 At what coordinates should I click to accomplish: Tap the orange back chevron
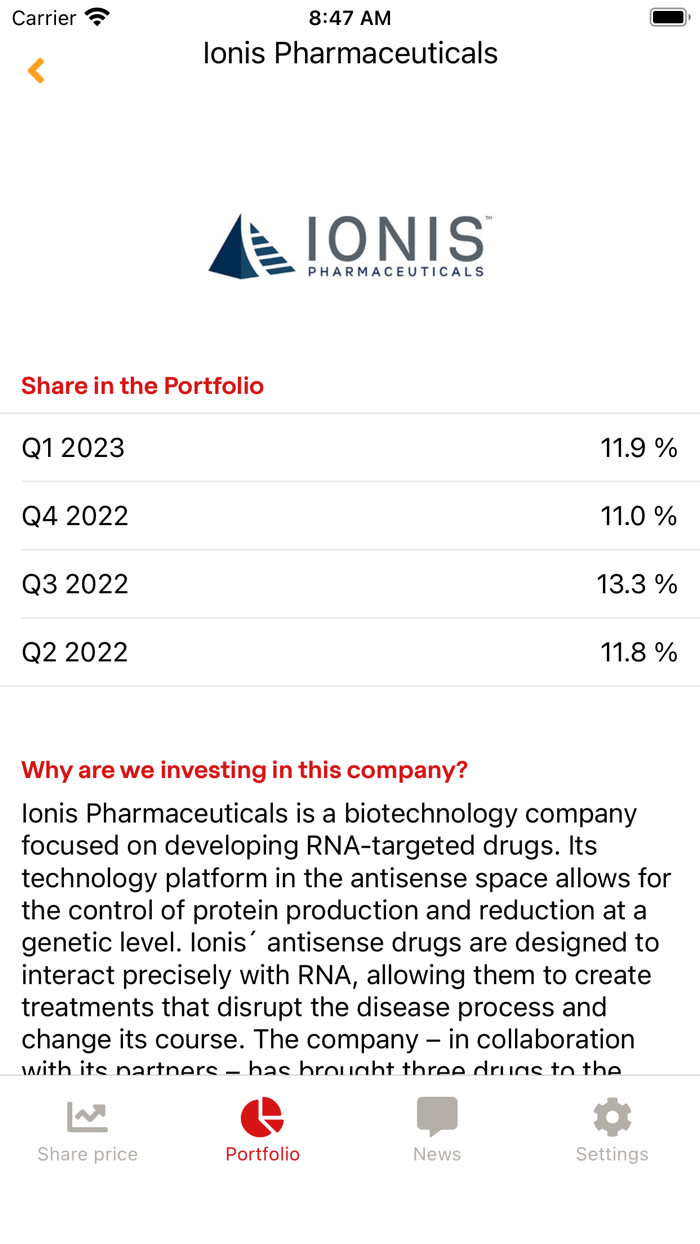36,70
